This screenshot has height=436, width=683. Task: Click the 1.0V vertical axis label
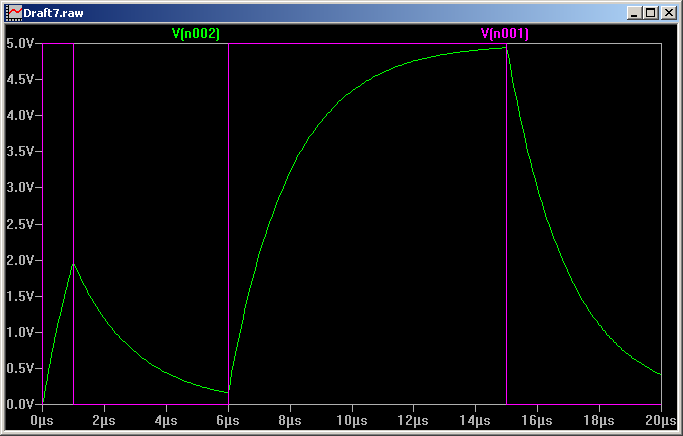pos(20,332)
